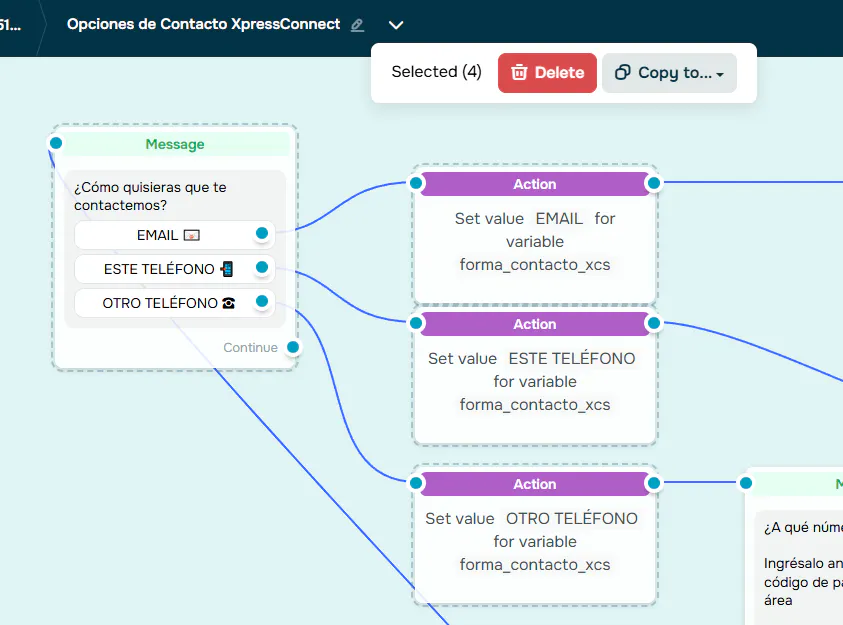Viewport: 843px width, 625px height.
Task: Click the EMAIL option output connector dot
Action: [262, 234]
